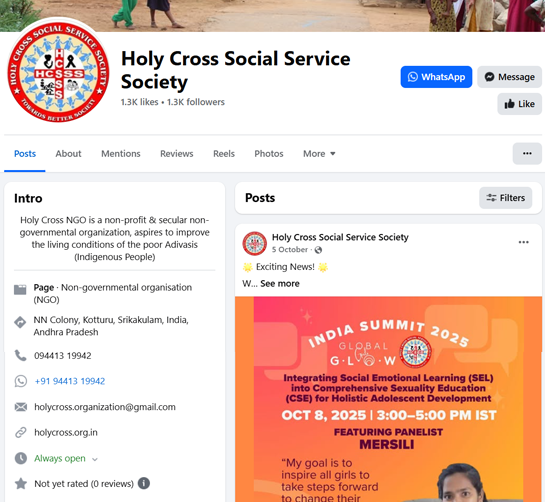Open the More tab dropdown
Image resolution: width=545 pixels, height=502 pixels.
click(x=319, y=153)
